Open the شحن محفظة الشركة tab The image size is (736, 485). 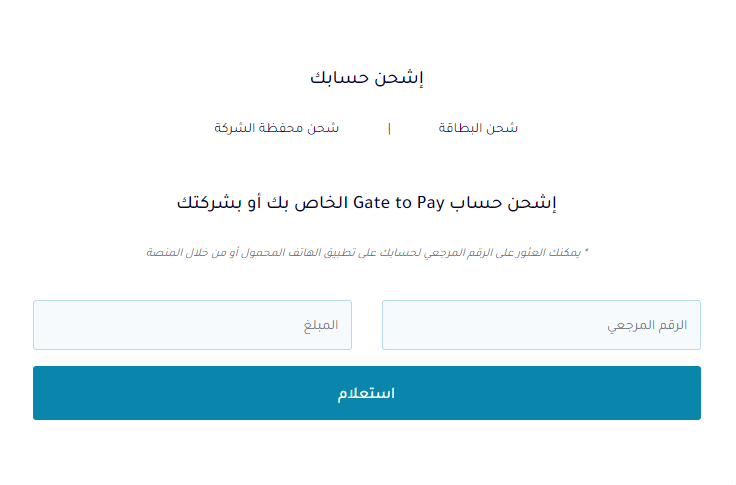pyautogui.click(x=276, y=128)
